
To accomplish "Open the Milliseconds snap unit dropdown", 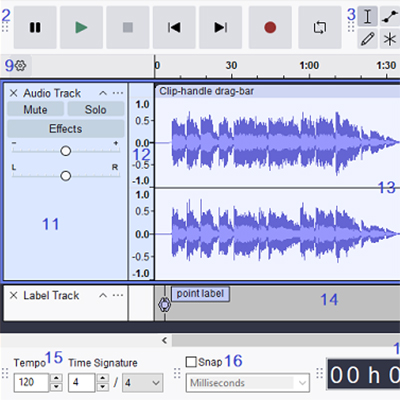I will 247,383.
